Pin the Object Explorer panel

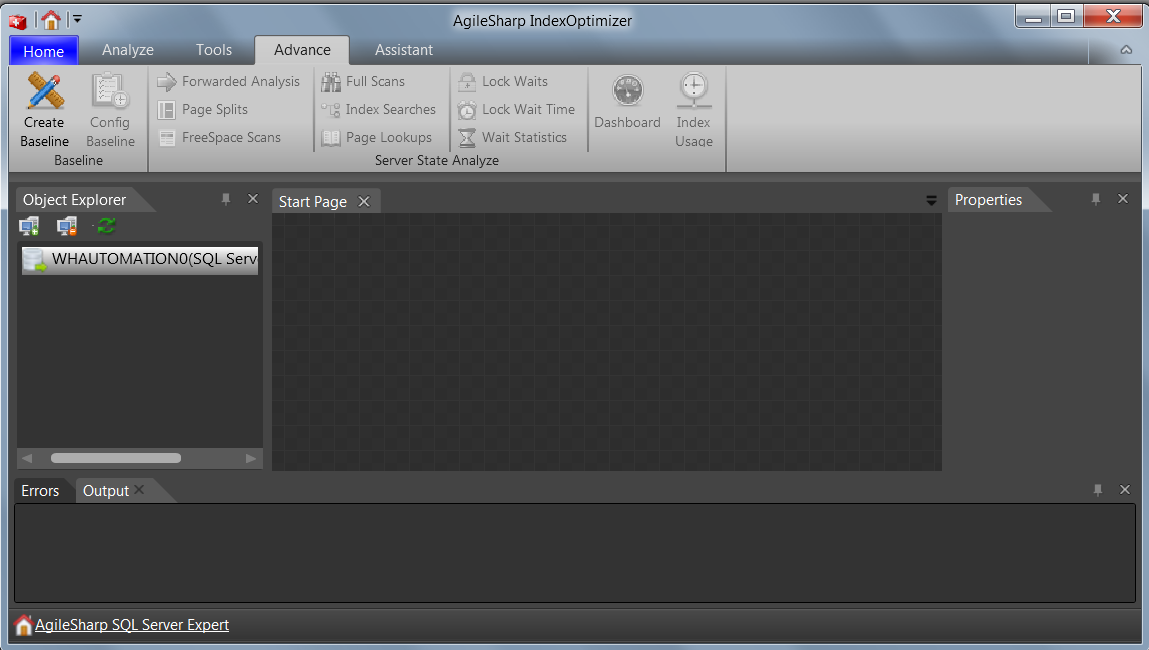click(226, 199)
